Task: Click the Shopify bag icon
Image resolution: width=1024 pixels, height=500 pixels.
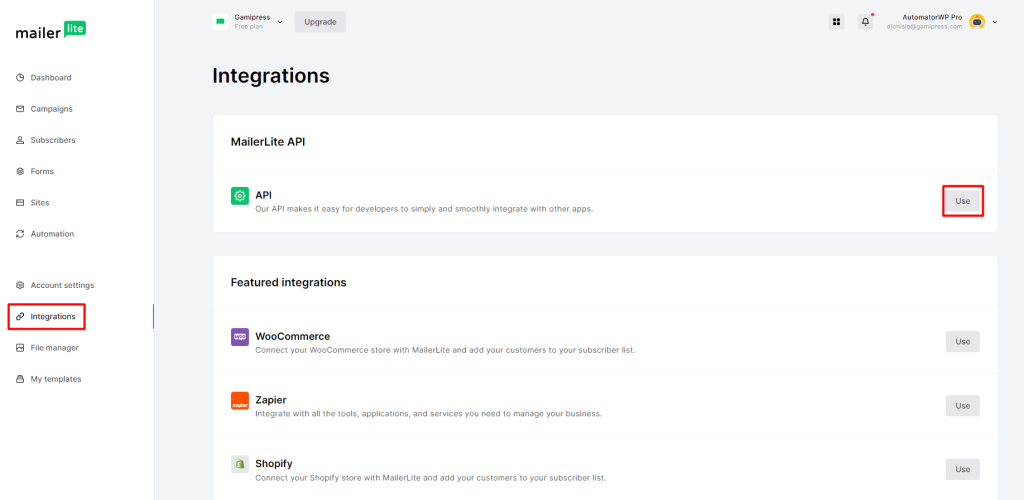Action: coord(240,465)
